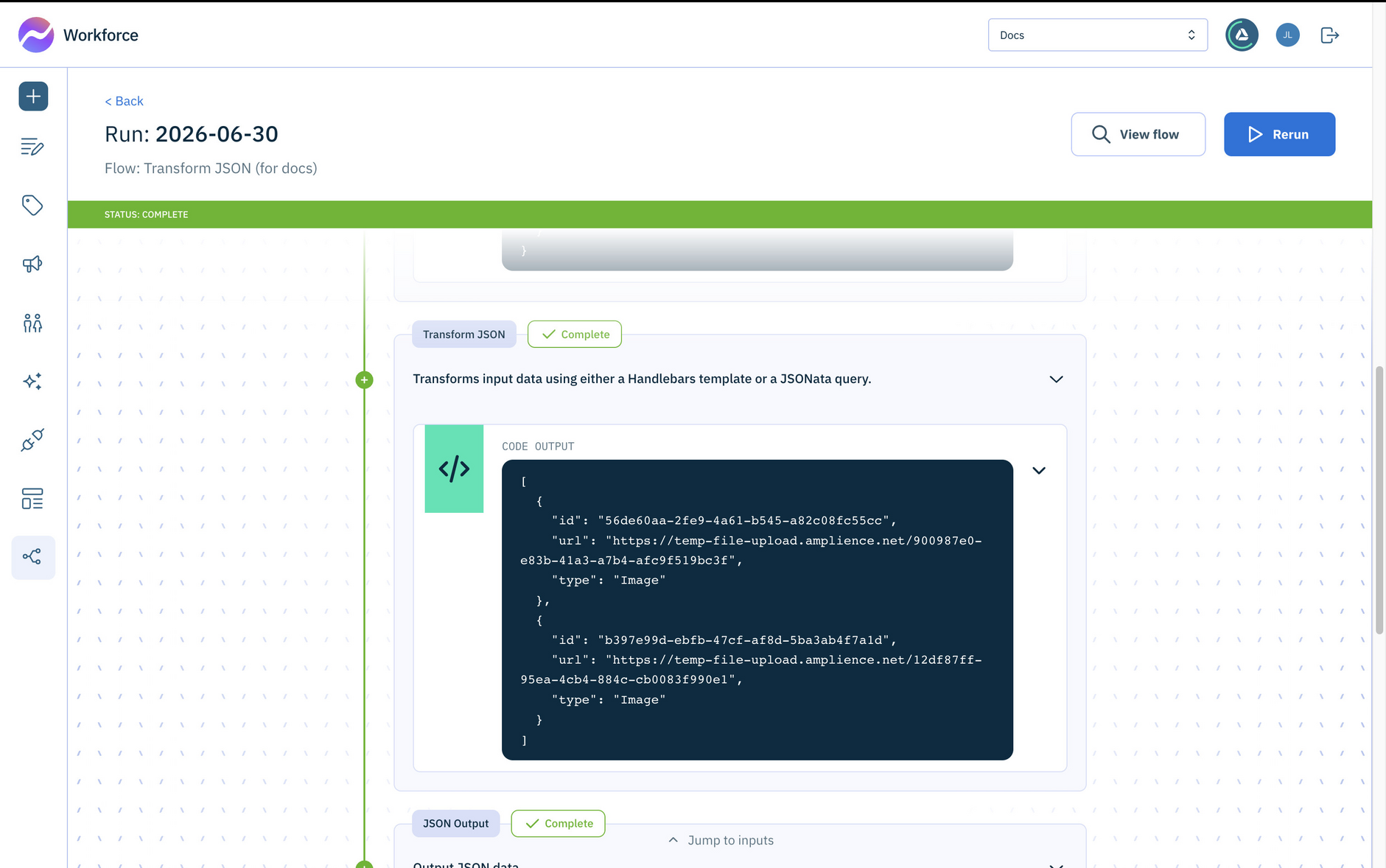
Task: Click the Run: 2026-06-30 heading
Action: [x=192, y=134]
